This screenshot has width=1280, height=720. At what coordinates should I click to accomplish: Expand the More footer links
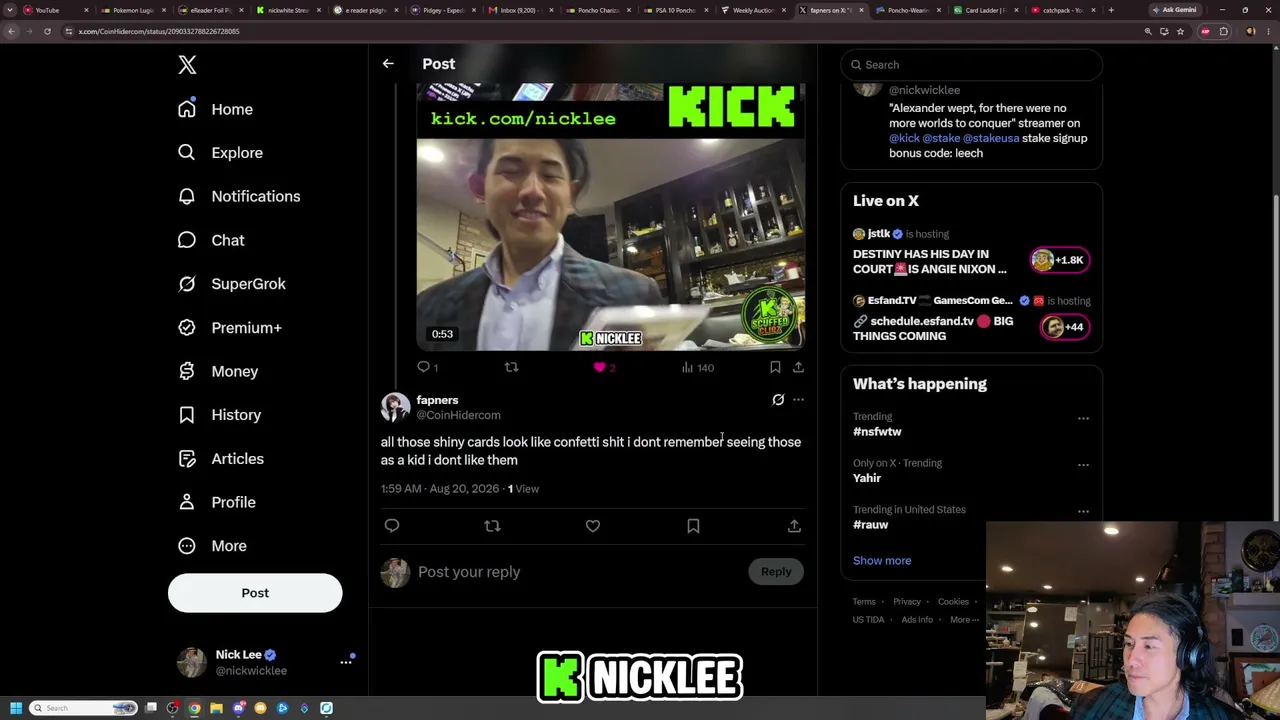tap(964, 620)
